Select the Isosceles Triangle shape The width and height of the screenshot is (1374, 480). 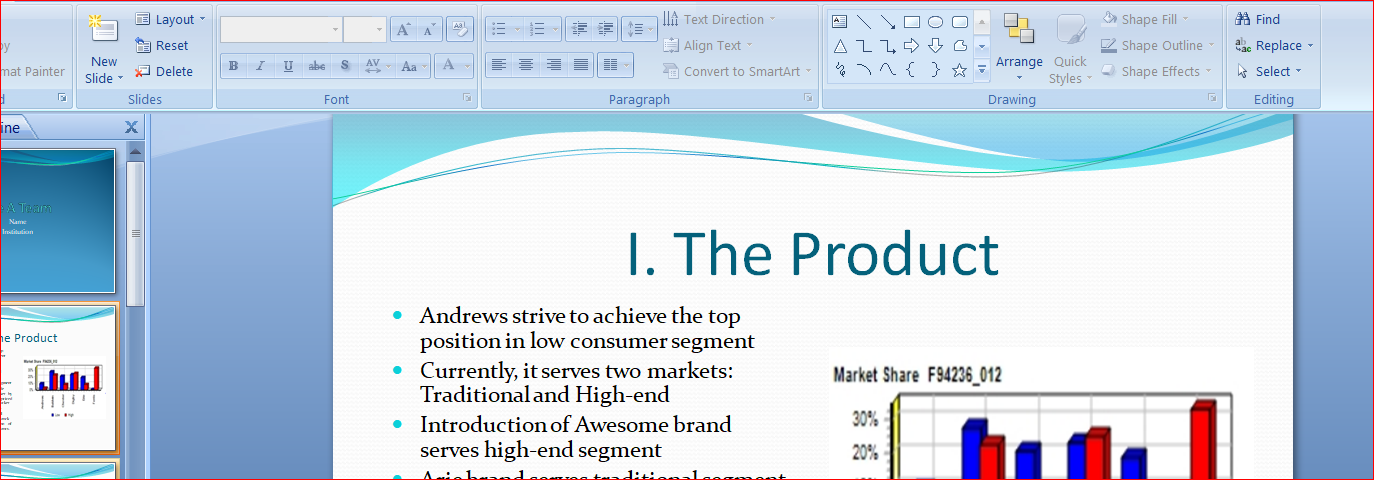(x=840, y=46)
